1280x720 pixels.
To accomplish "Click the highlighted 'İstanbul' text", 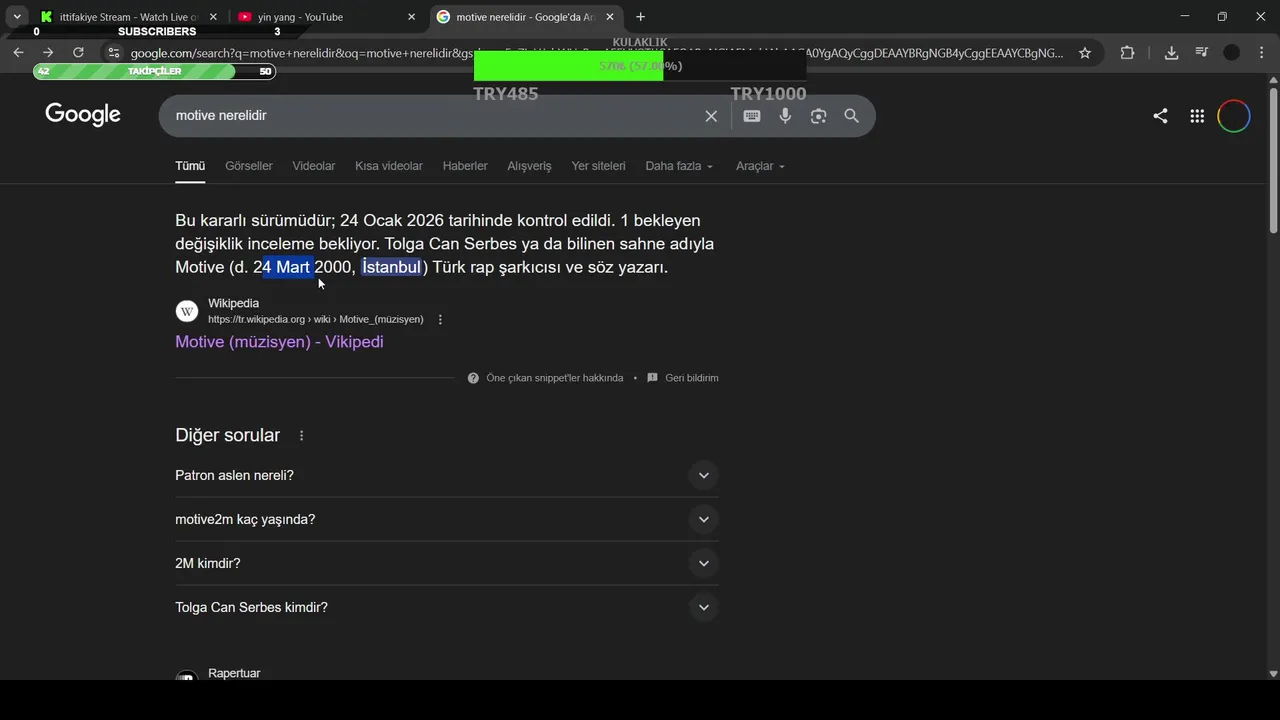I will 391,267.
